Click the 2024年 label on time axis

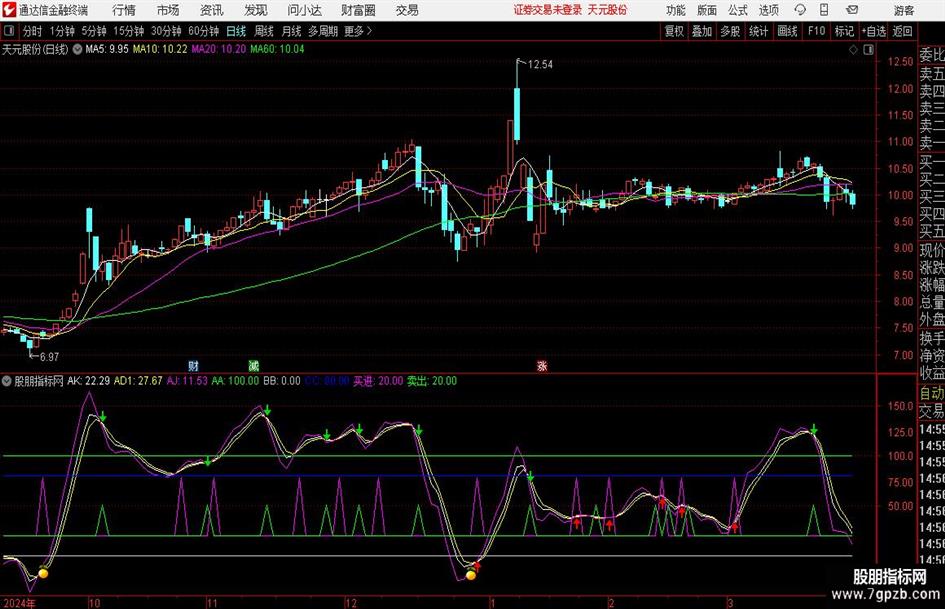tap(19, 603)
